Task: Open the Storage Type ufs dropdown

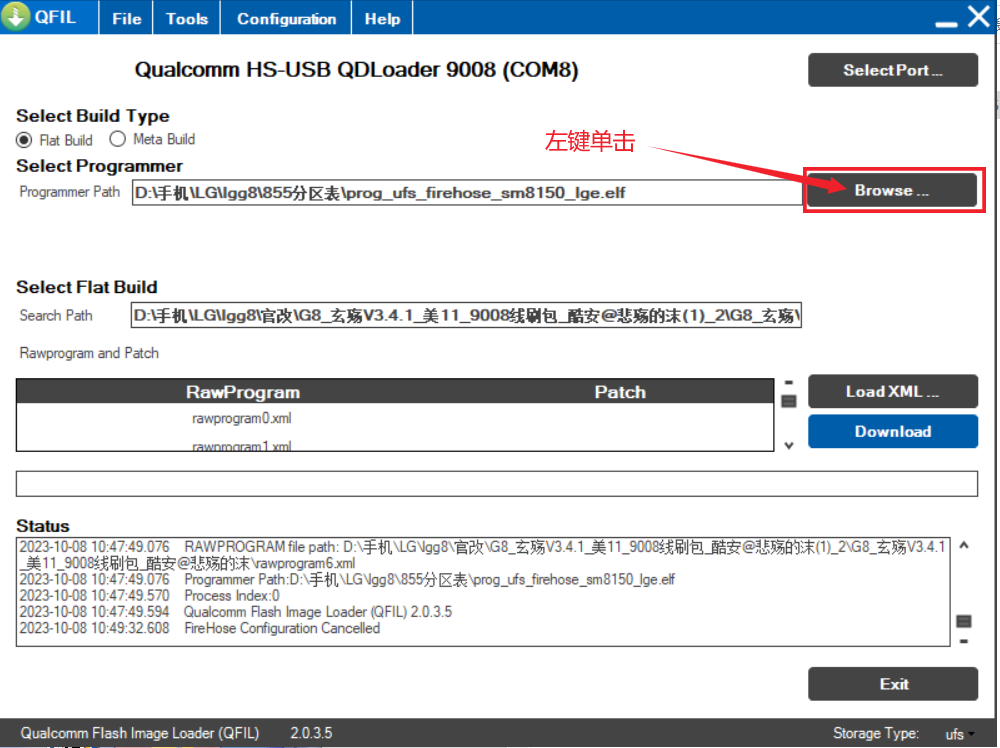Action: pos(960,734)
